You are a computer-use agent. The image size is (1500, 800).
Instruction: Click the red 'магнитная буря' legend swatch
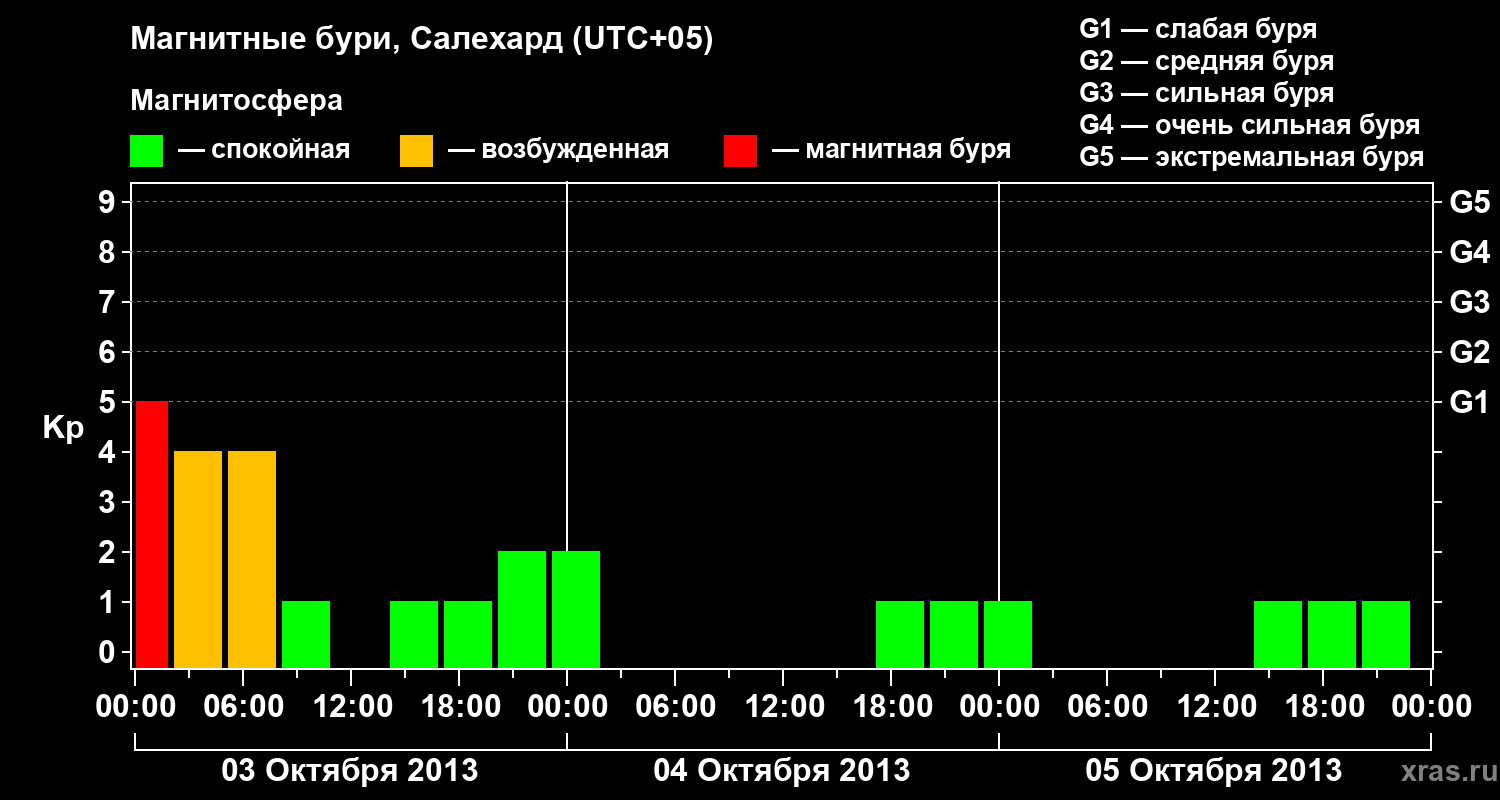[x=740, y=151]
